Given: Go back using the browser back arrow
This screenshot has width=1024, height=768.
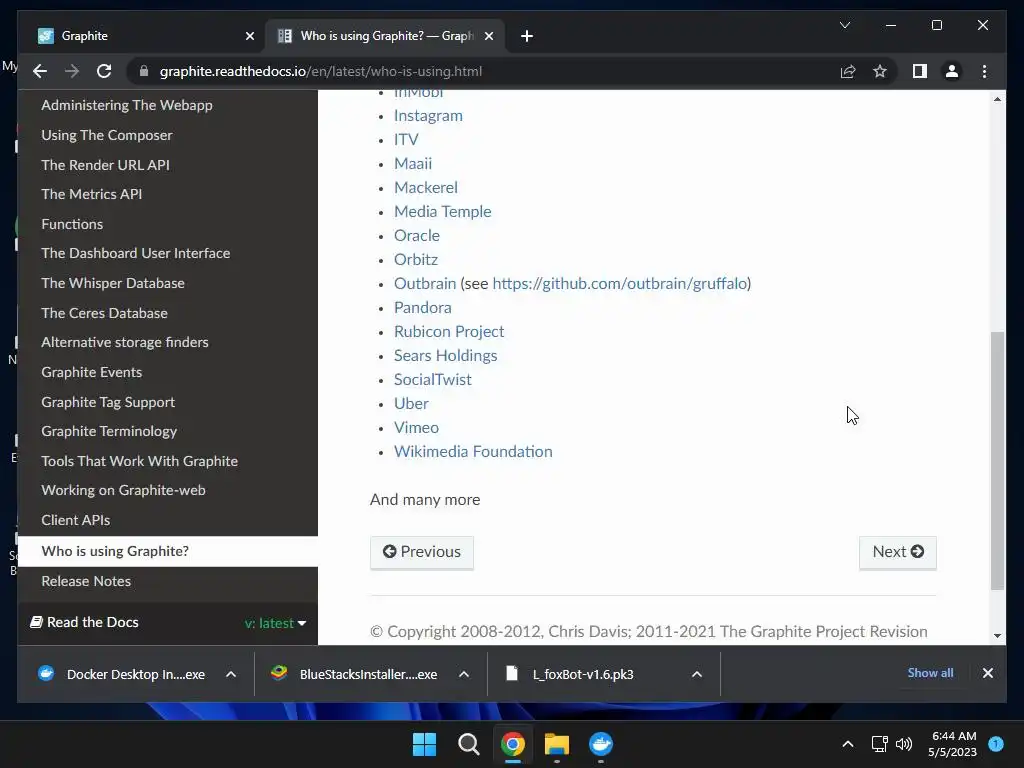Looking at the screenshot, I should 40,71.
